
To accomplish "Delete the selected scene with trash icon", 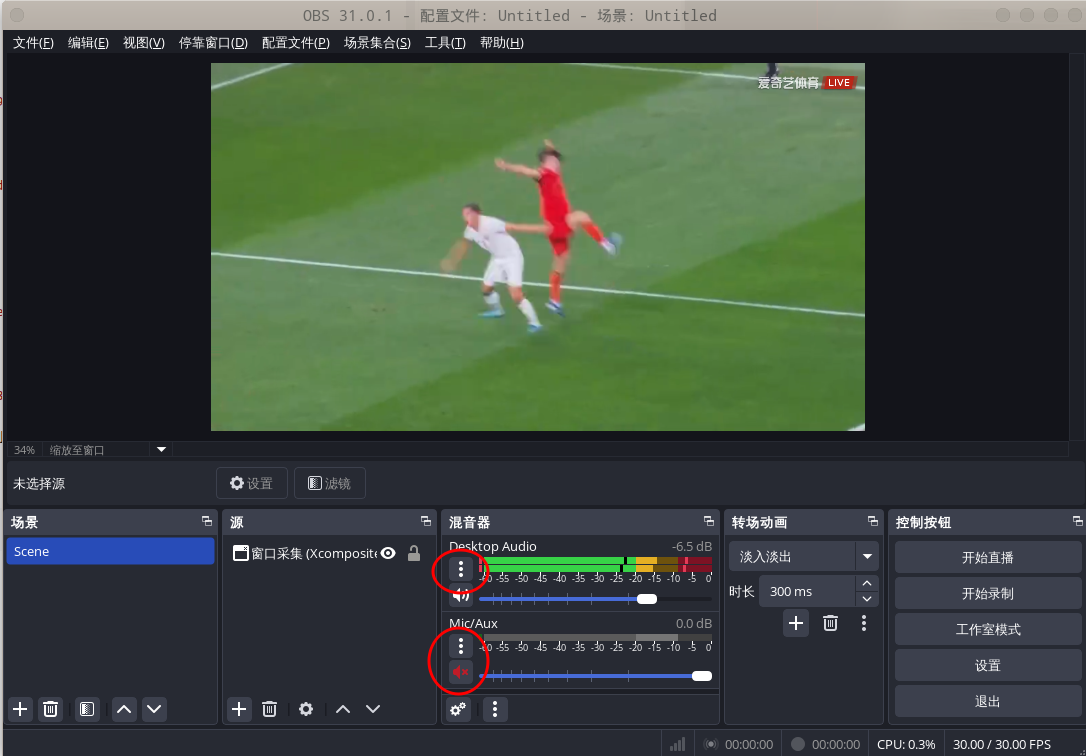I will click(51, 709).
